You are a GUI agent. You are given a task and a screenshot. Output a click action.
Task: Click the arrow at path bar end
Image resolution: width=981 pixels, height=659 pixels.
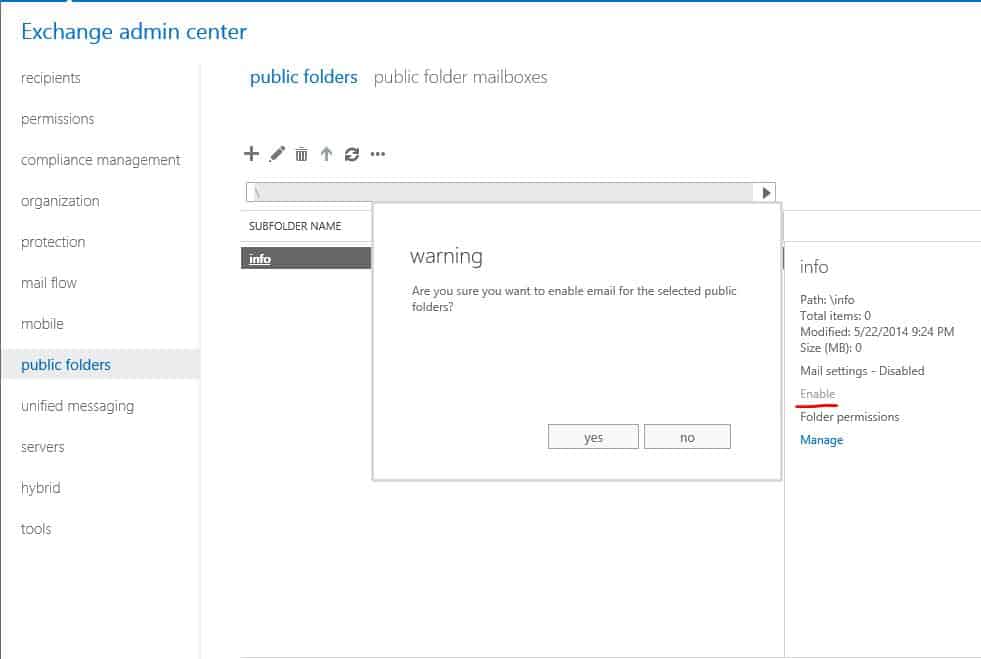tap(766, 193)
